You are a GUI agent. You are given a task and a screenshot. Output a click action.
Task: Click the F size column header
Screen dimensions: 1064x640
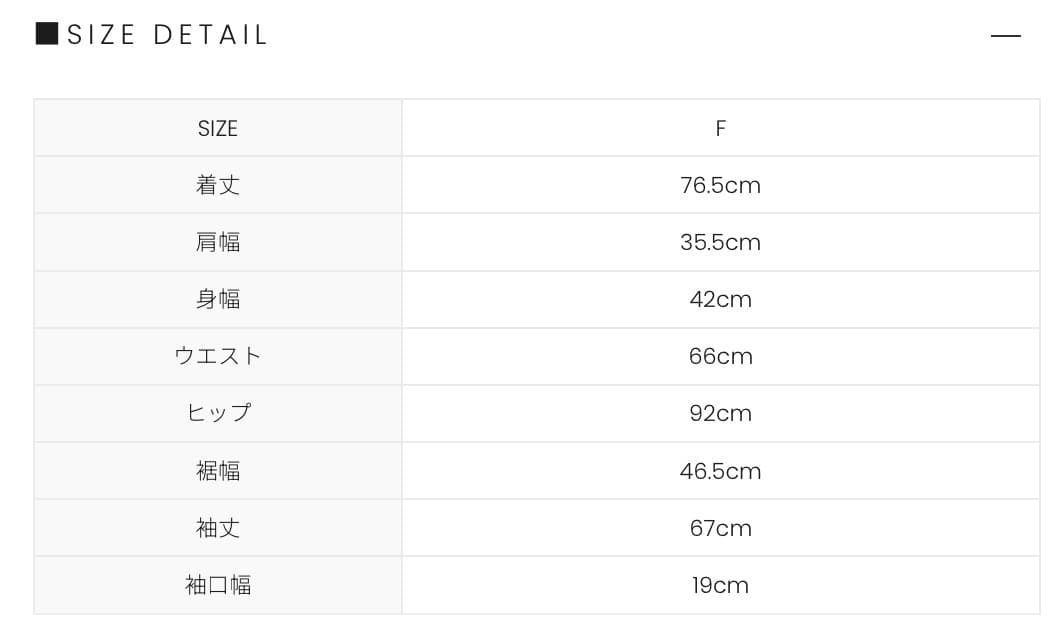[x=720, y=129]
